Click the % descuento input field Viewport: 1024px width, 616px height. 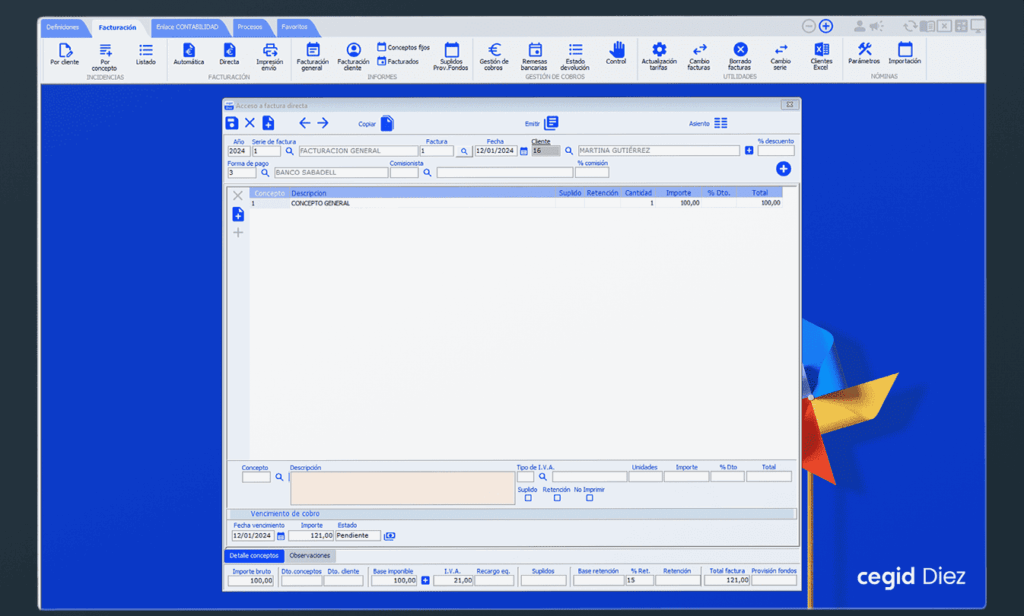click(776, 151)
